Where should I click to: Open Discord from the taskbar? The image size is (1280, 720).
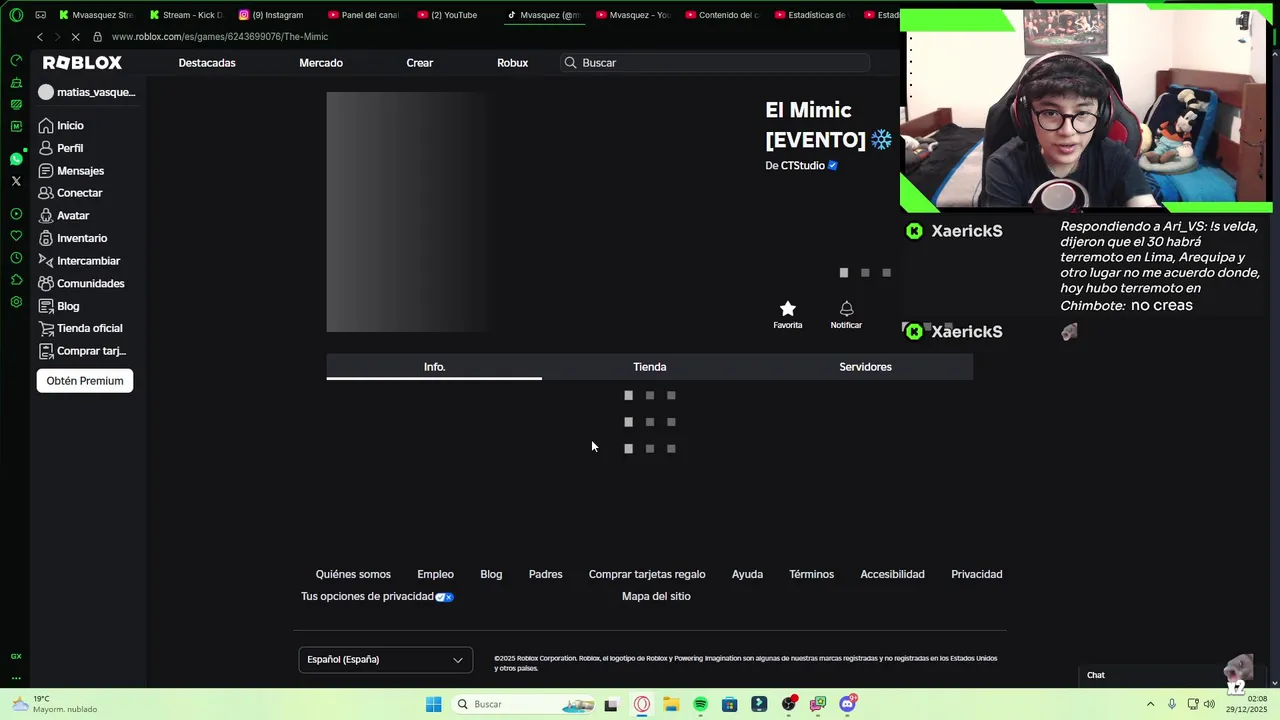click(x=848, y=704)
